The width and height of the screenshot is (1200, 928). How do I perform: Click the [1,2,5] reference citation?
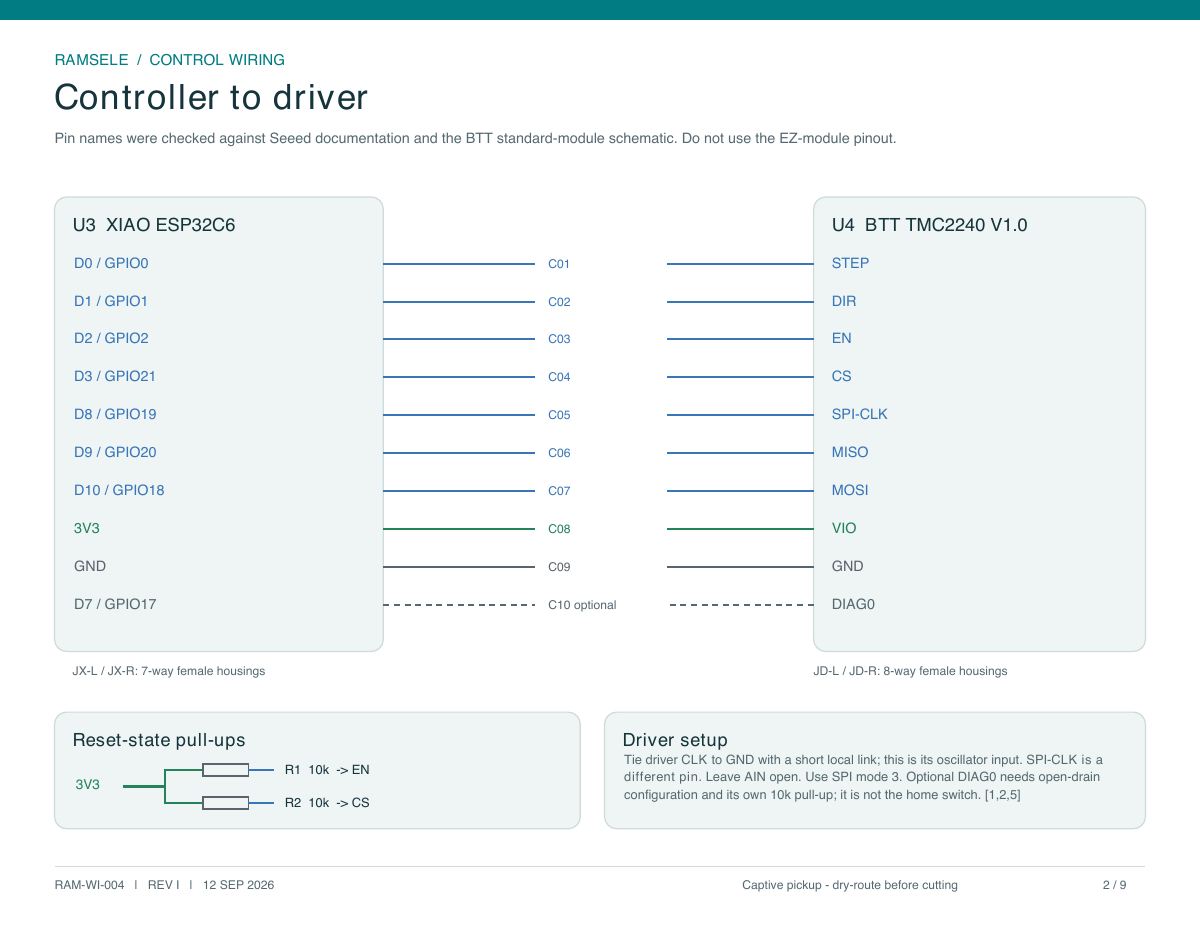1002,795
